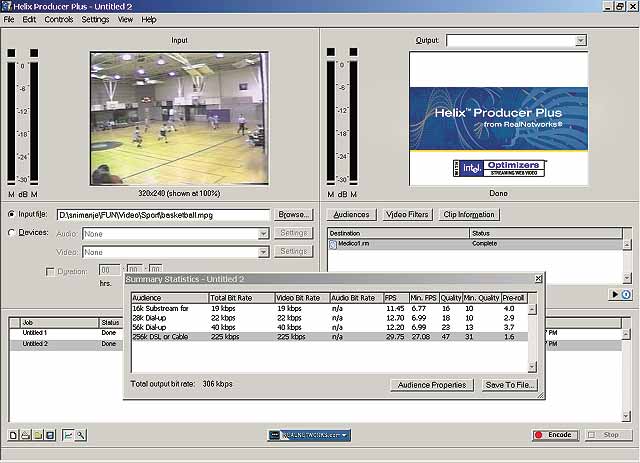The height and width of the screenshot is (463, 640).
Task: Click statistics list scroll-up arrow
Action: click(532, 309)
